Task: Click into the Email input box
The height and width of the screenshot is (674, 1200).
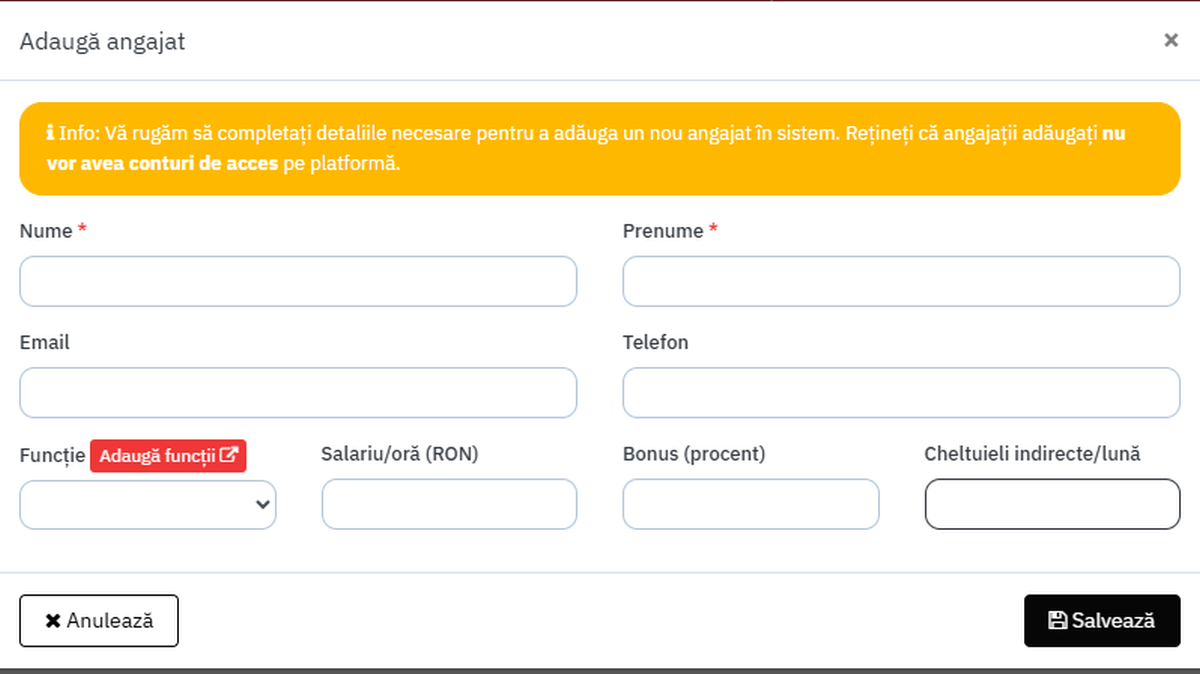Action: tap(298, 393)
